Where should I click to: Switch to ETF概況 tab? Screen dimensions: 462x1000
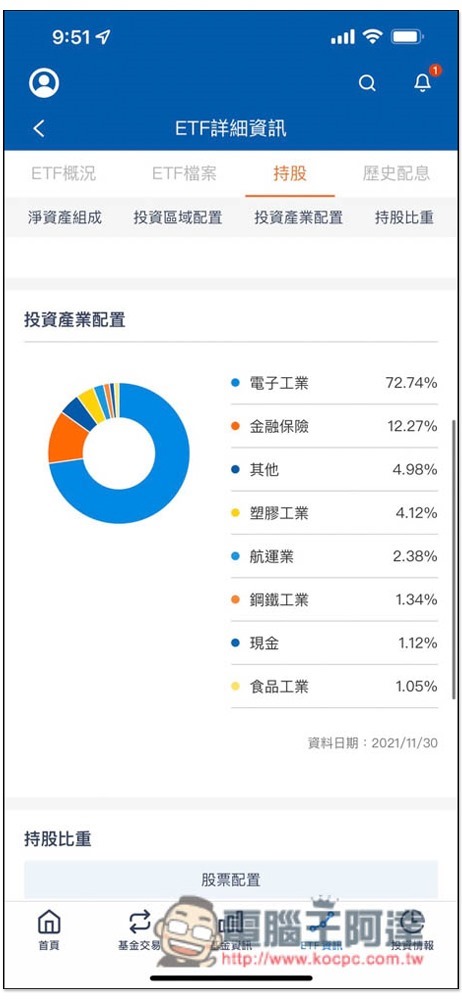coord(64,173)
